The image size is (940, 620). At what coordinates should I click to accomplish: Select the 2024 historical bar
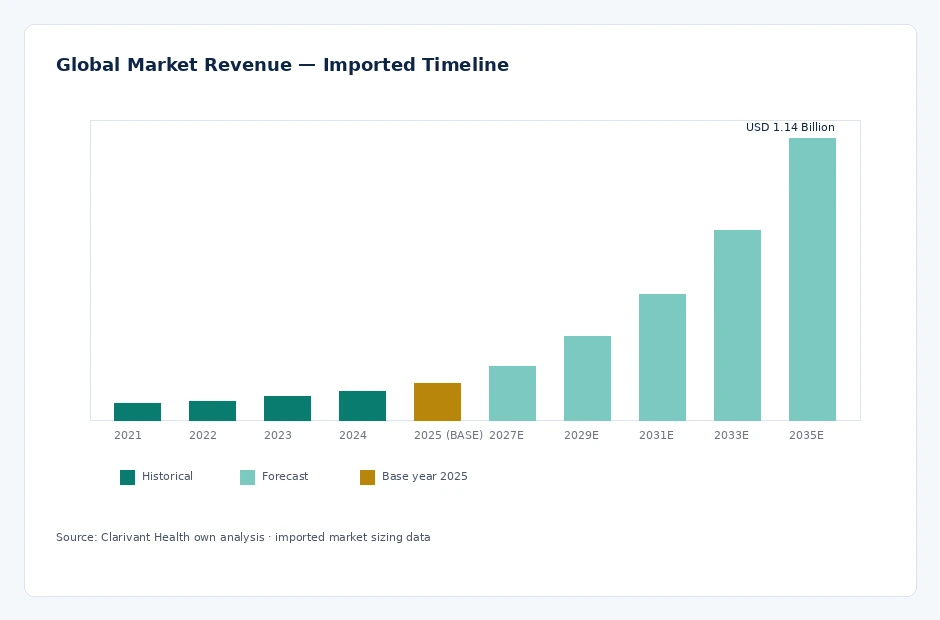(362, 406)
